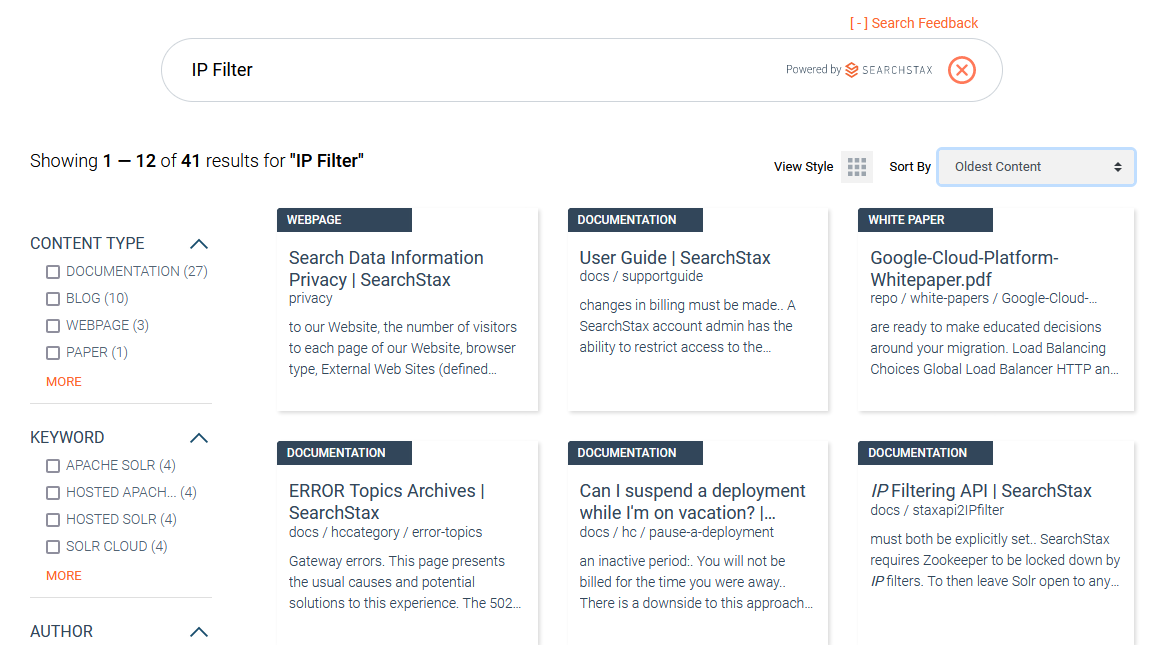The height and width of the screenshot is (645, 1165).
Task: Check the SOLR CLOUD keyword filter
Action: [52, 546]
